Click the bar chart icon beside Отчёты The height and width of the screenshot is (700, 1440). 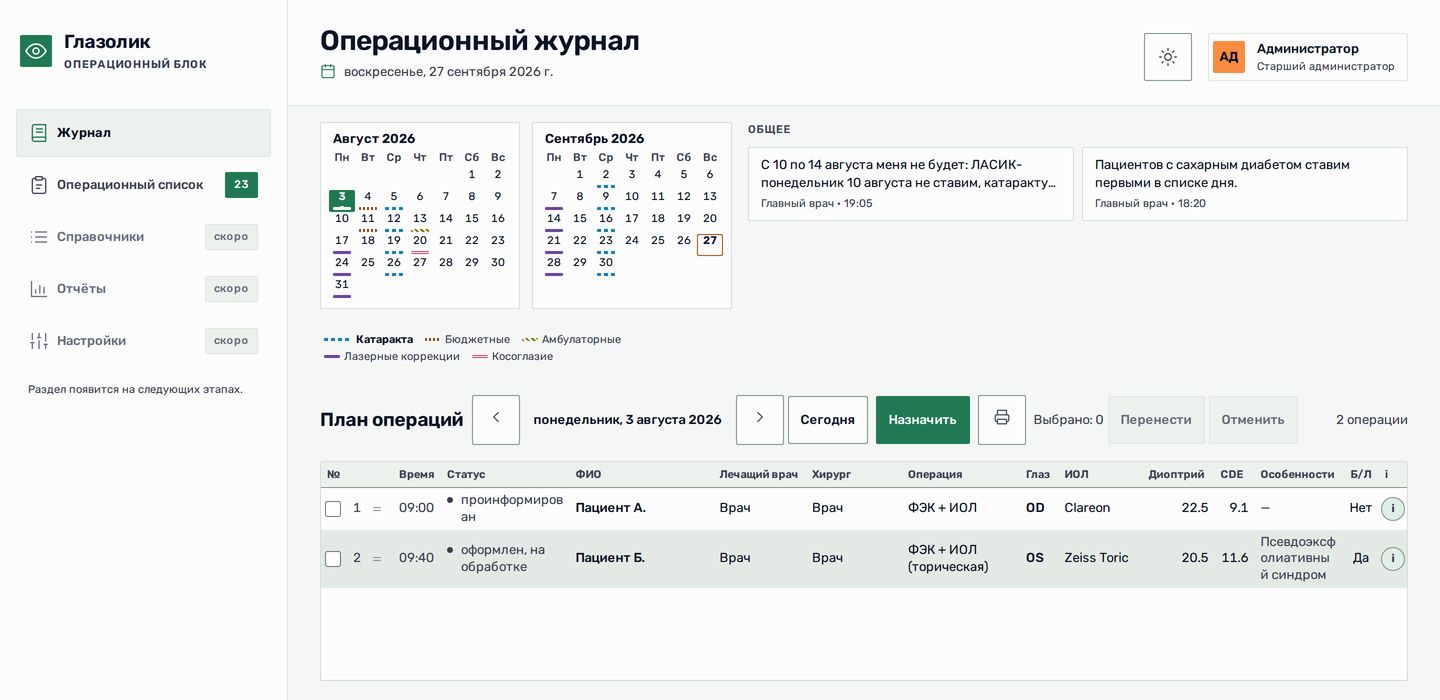[39, 289]
